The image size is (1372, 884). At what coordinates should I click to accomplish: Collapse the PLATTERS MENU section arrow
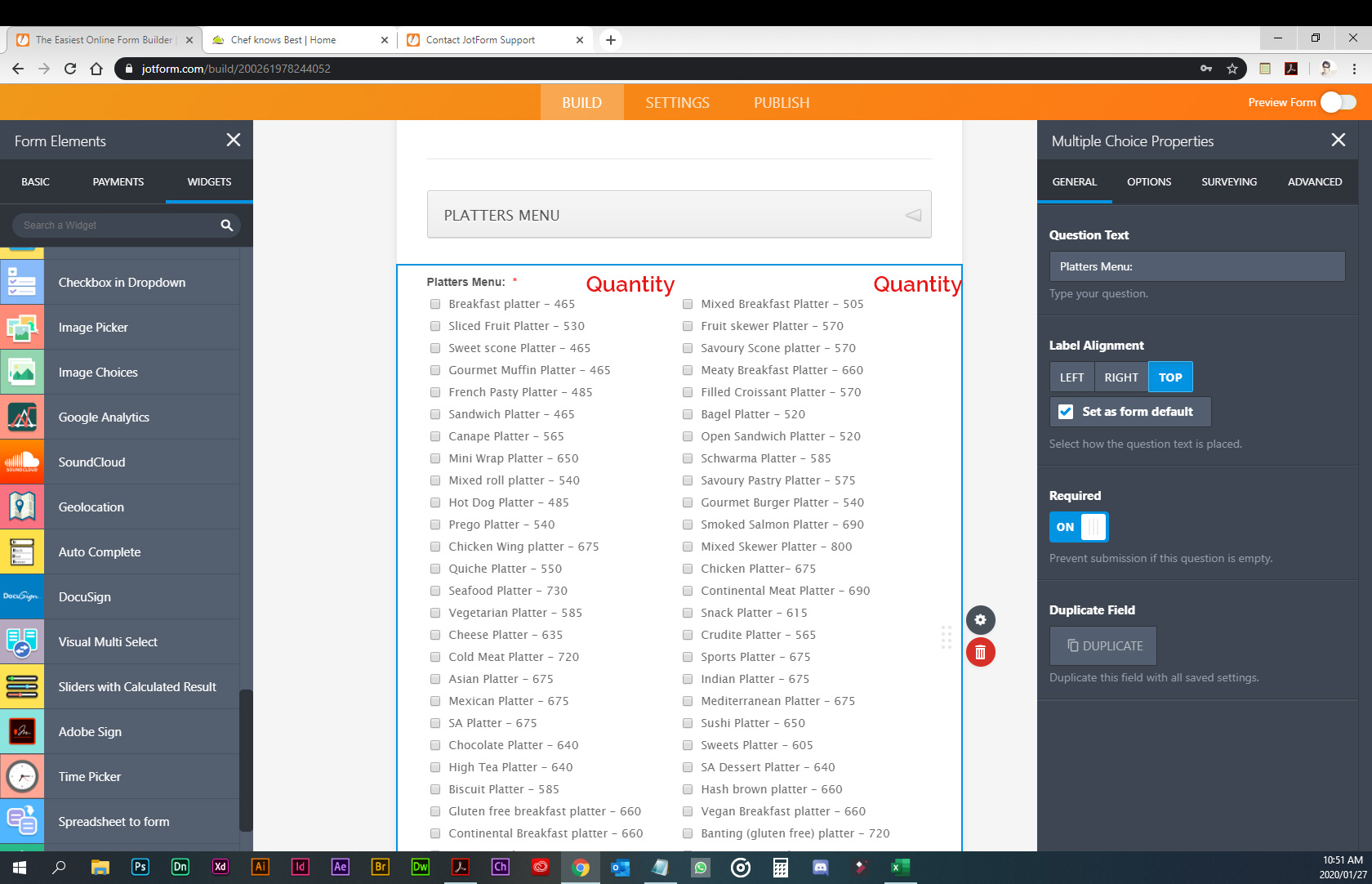913,215
